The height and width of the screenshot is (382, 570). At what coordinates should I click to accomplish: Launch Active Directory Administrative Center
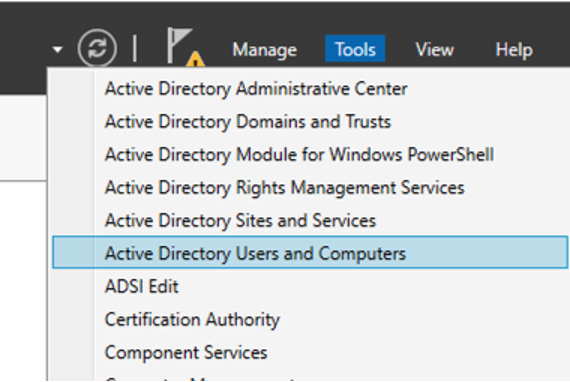pos(310,89)
